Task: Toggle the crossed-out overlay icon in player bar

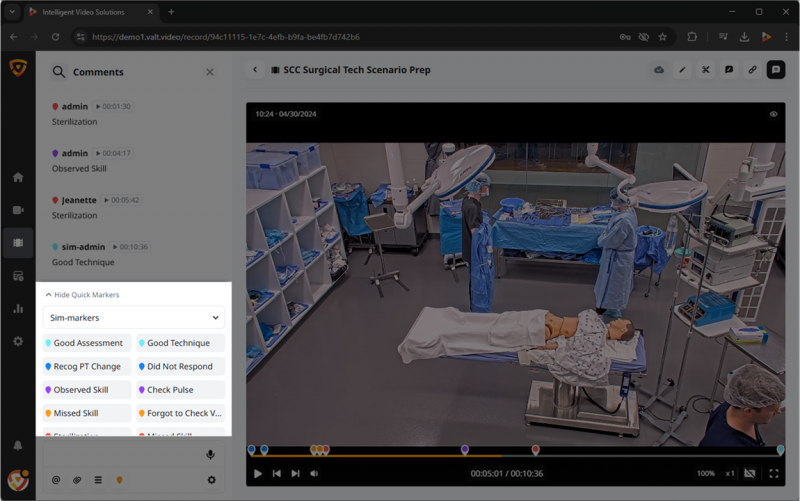Action: [x=749, y=473]
